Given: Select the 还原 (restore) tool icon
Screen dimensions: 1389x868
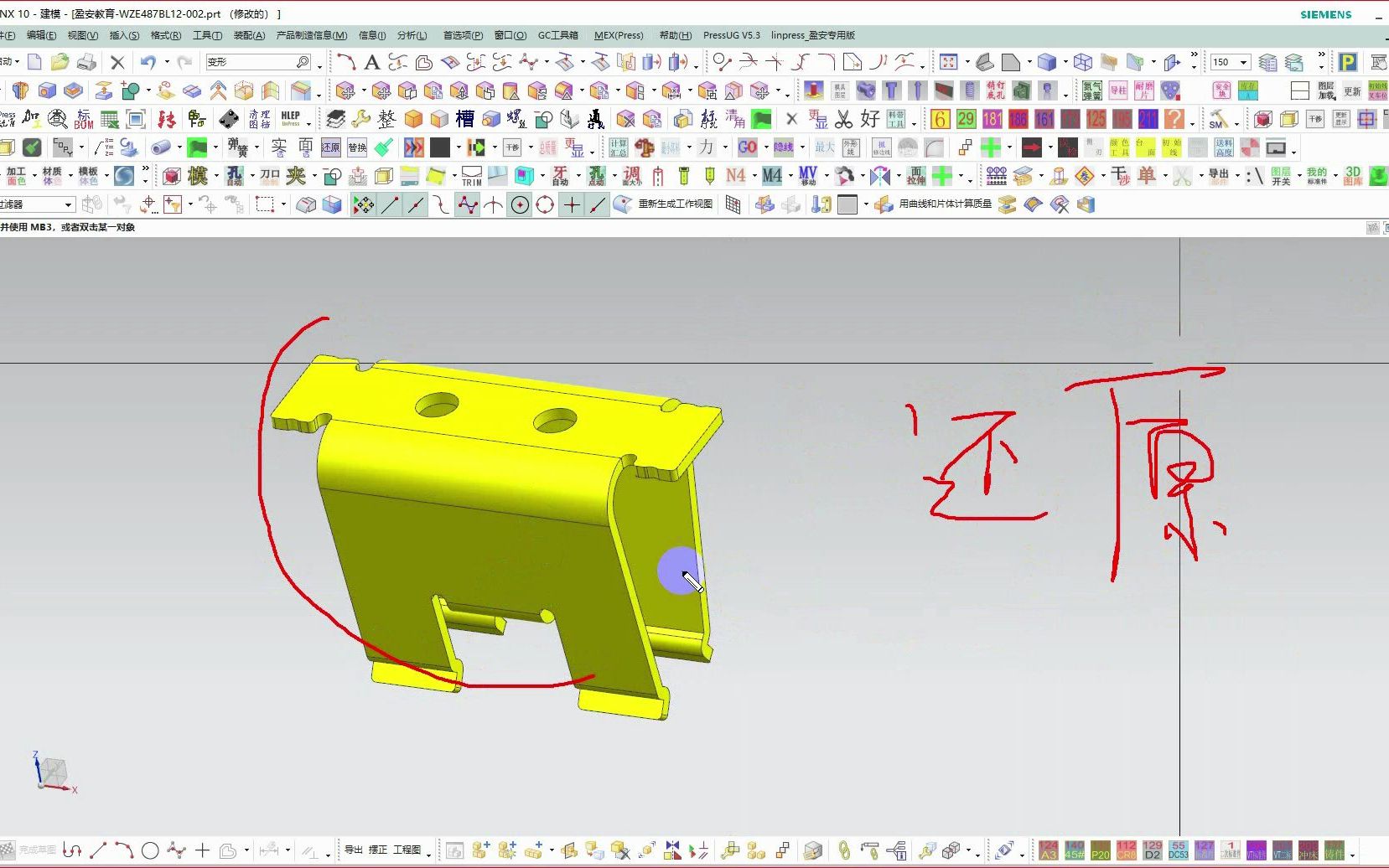Looking at the screenshot, I should (330, 147).
